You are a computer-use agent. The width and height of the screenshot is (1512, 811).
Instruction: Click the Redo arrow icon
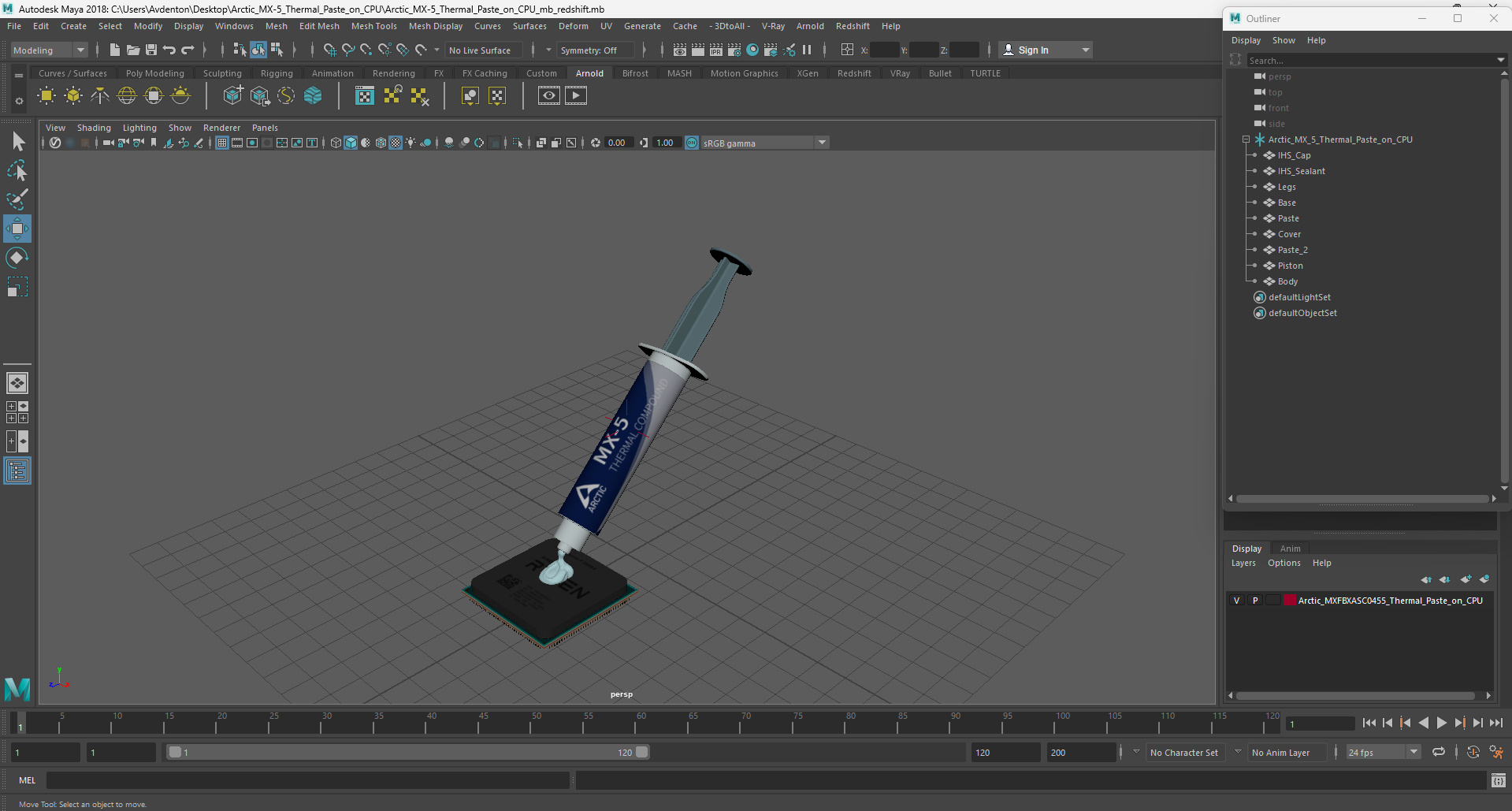pos(188,50)
